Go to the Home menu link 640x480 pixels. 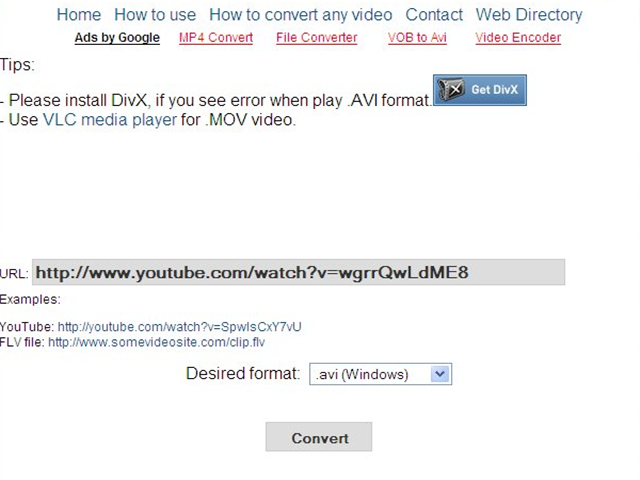79,15
